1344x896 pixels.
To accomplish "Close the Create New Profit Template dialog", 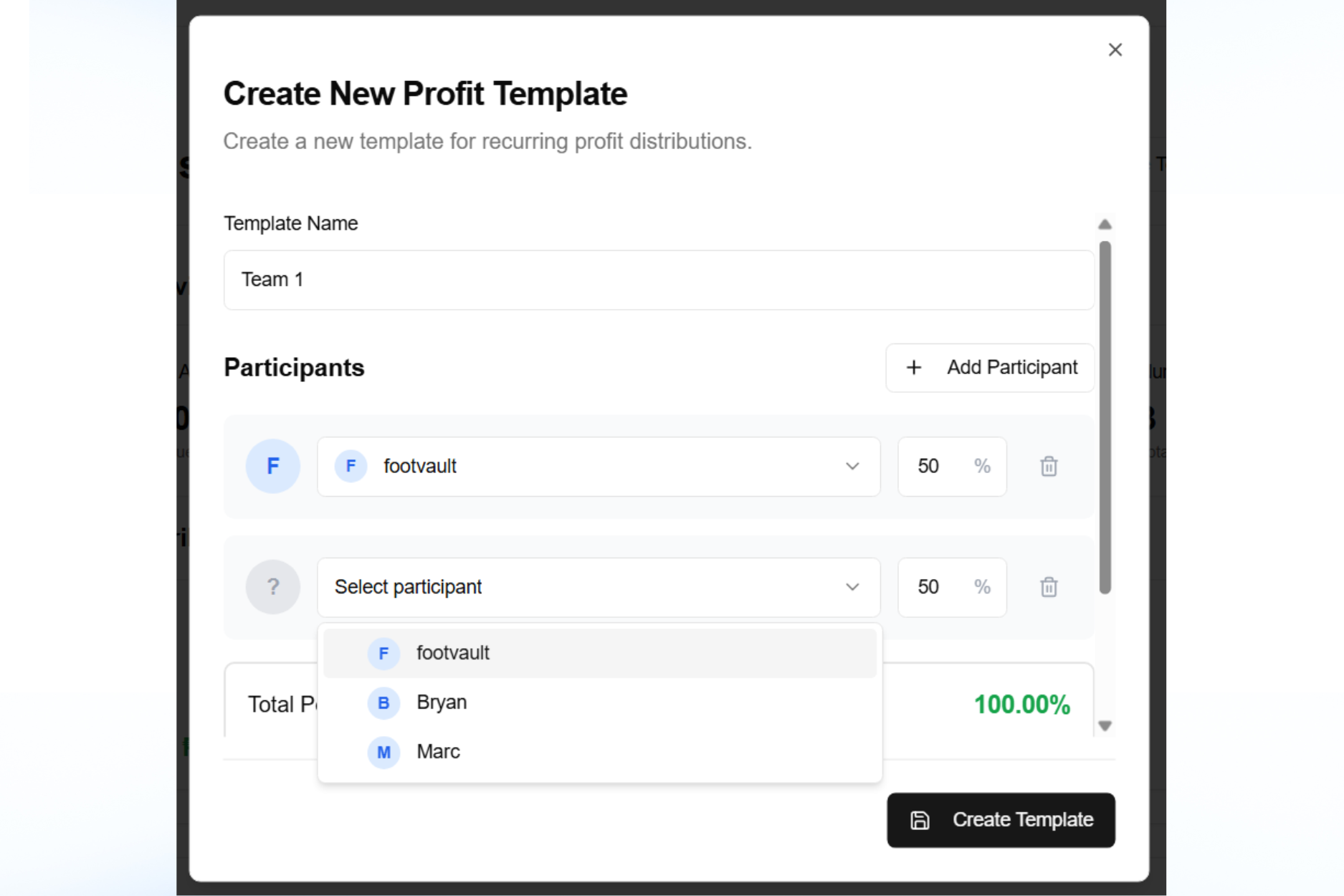I will click(1115, 49).
